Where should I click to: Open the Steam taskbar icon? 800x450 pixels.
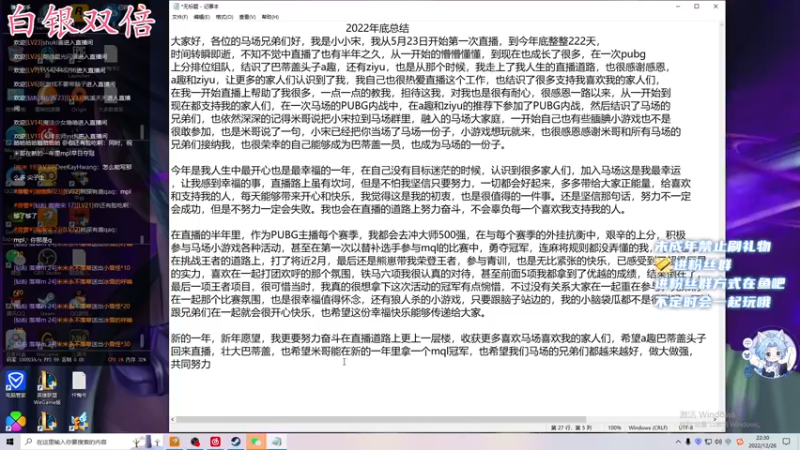(236, 441)
